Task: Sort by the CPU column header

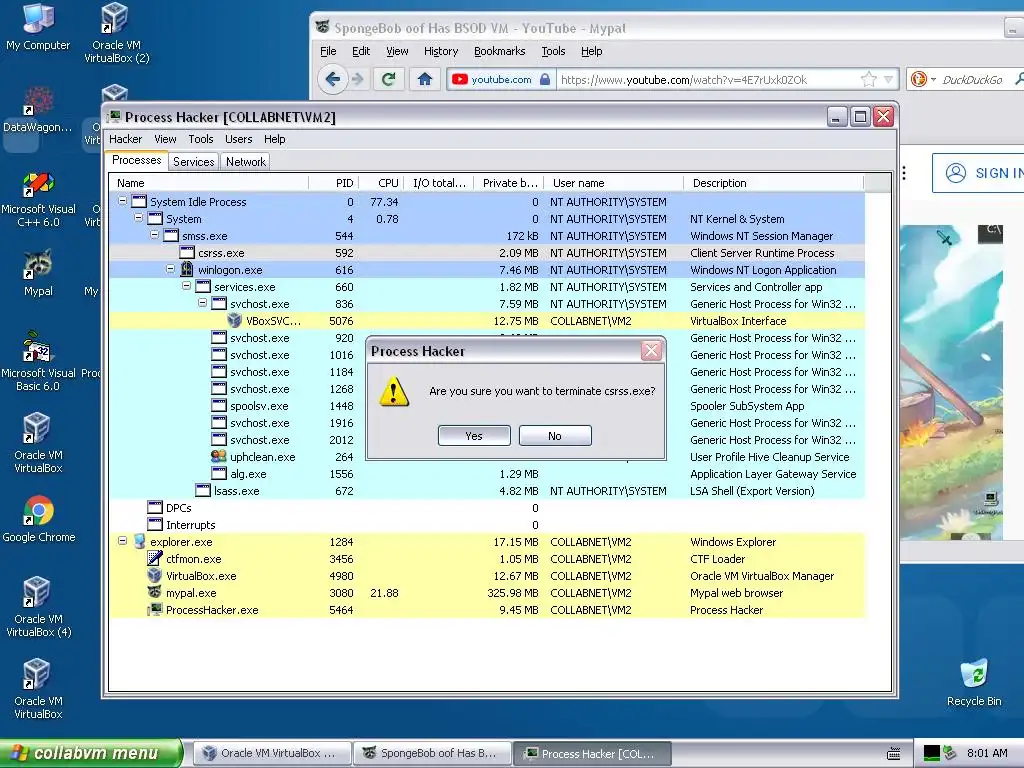Action: click(x=381, y=183)
